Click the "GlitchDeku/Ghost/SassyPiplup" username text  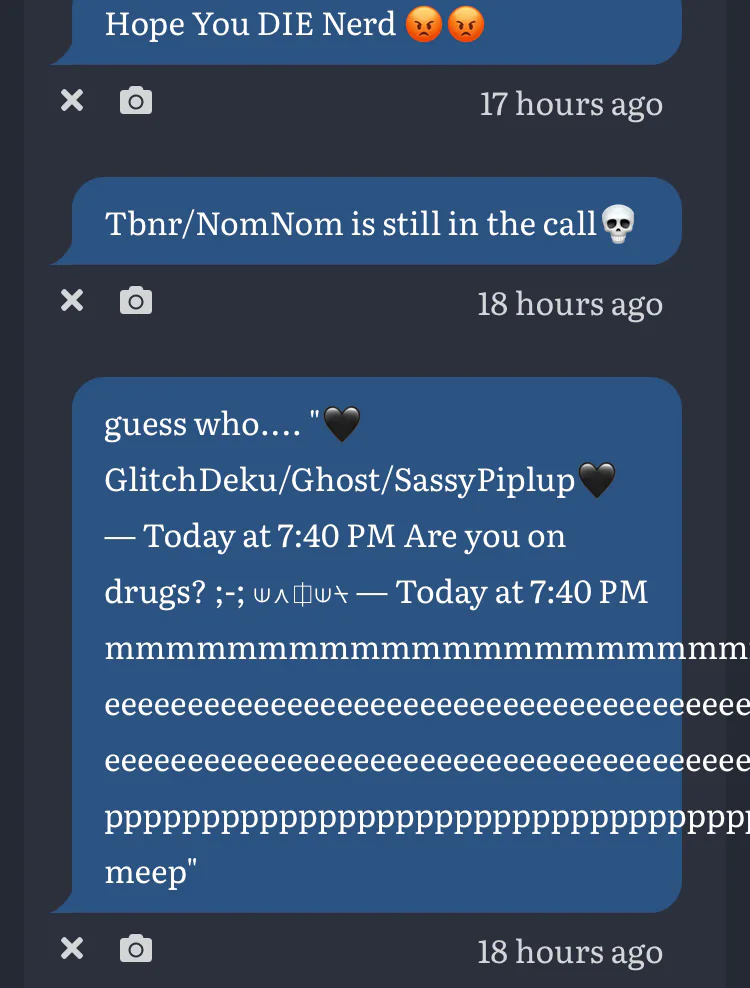(340, 480)
